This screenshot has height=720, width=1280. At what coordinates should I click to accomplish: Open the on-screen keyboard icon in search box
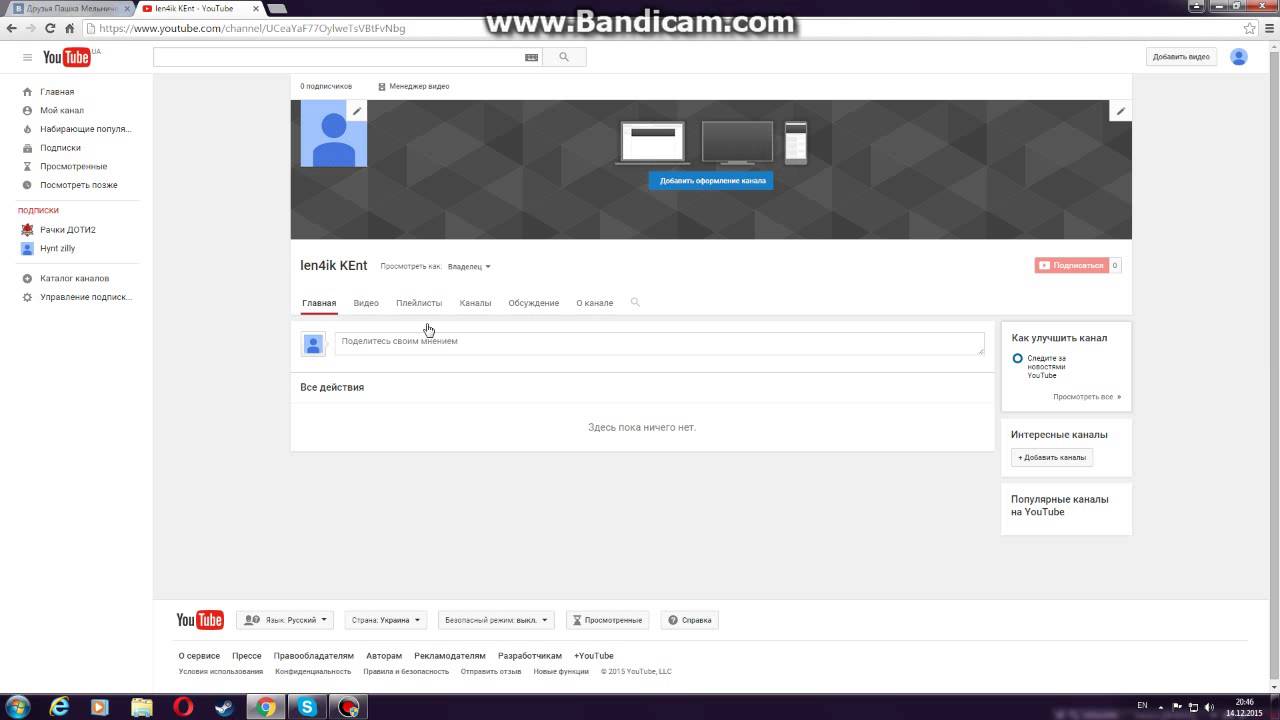531,57
